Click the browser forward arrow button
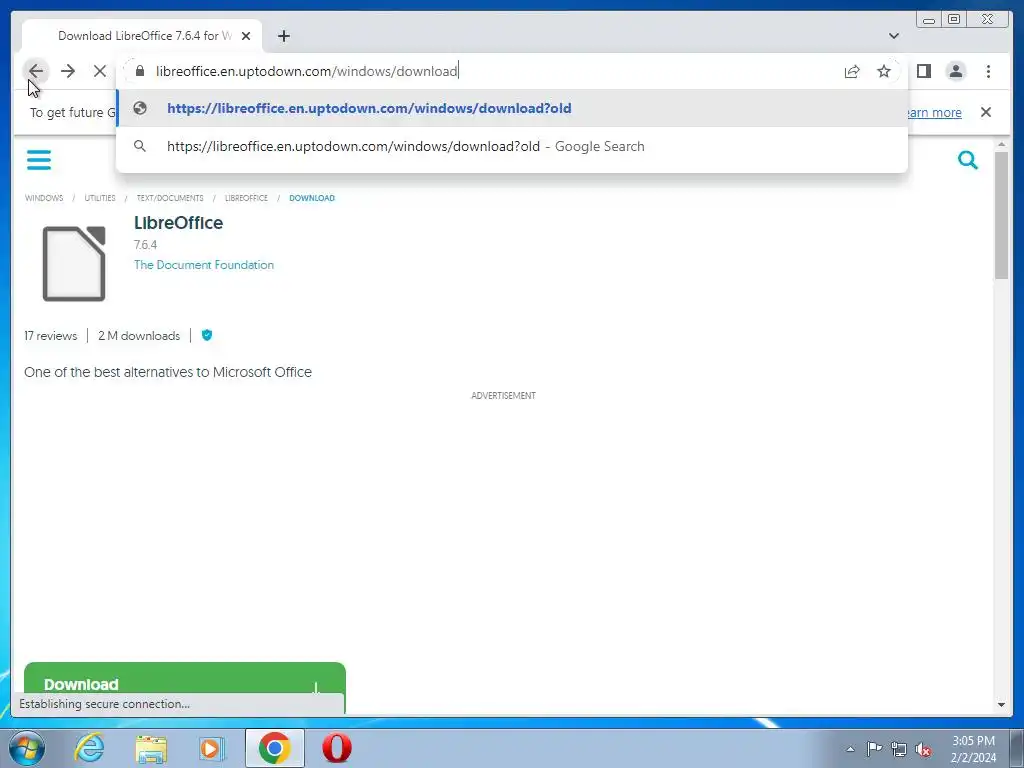 point(68,71)
